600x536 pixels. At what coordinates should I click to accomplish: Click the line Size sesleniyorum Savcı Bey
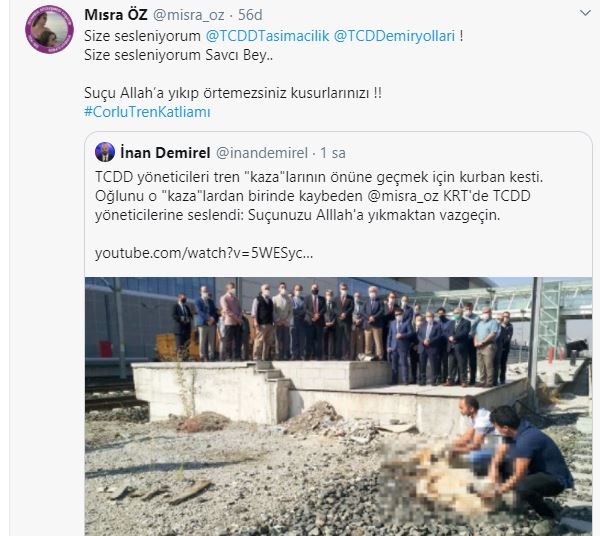tap(178, 55)
